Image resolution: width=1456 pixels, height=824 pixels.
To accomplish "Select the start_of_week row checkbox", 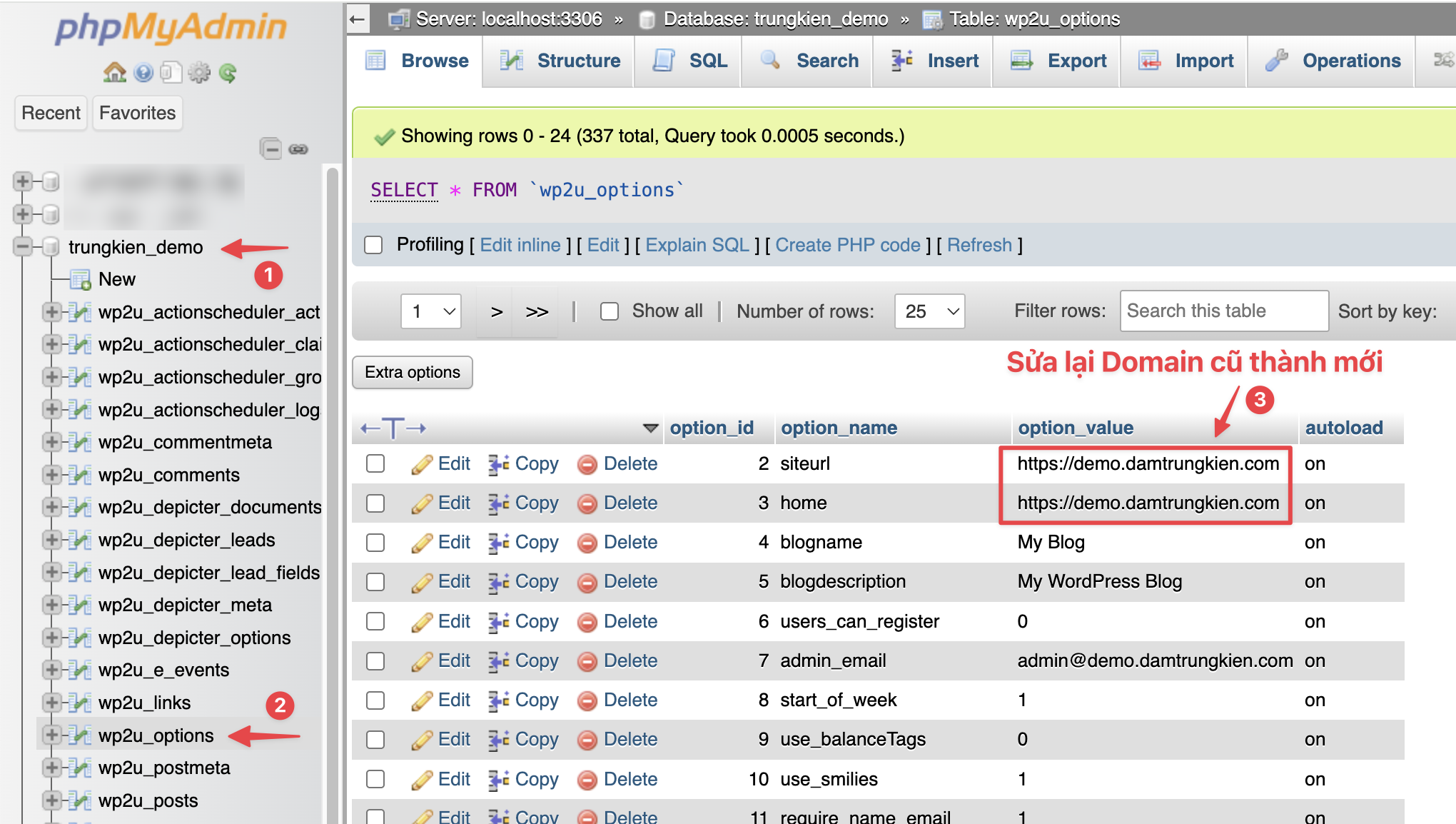I will (x=375, y=700).
